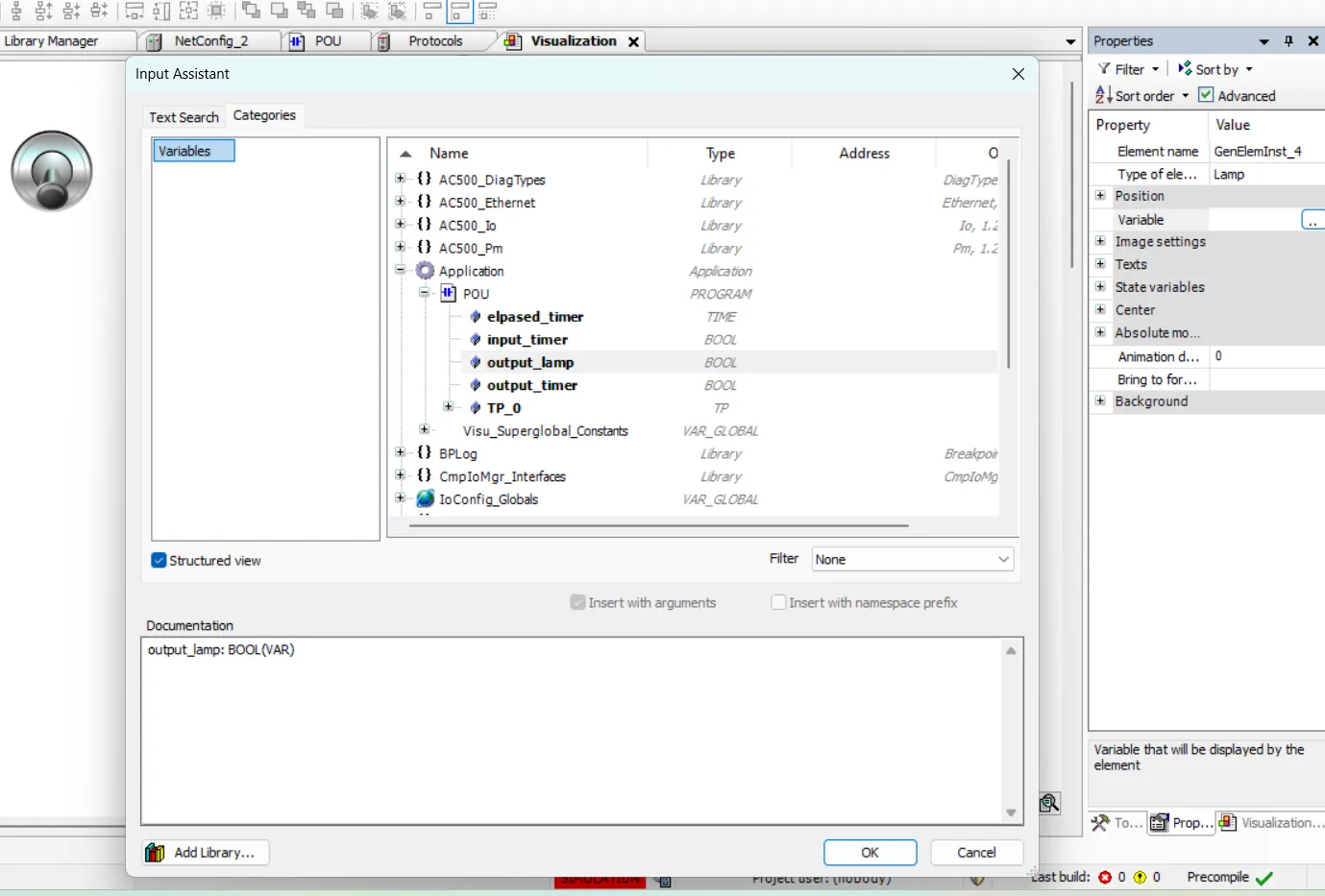
Task: Open the Text Search tab
Action: (184, 117)
